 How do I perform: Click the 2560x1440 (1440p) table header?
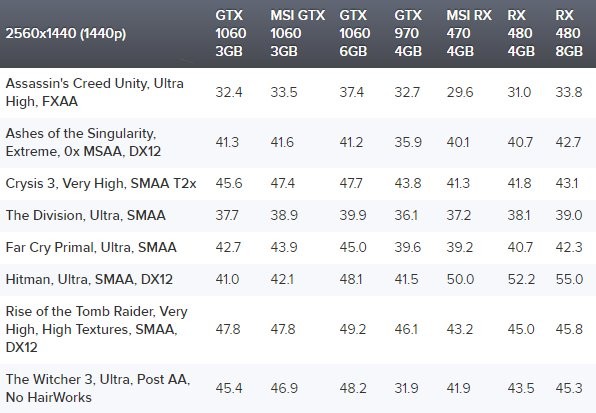click(66, 33)
